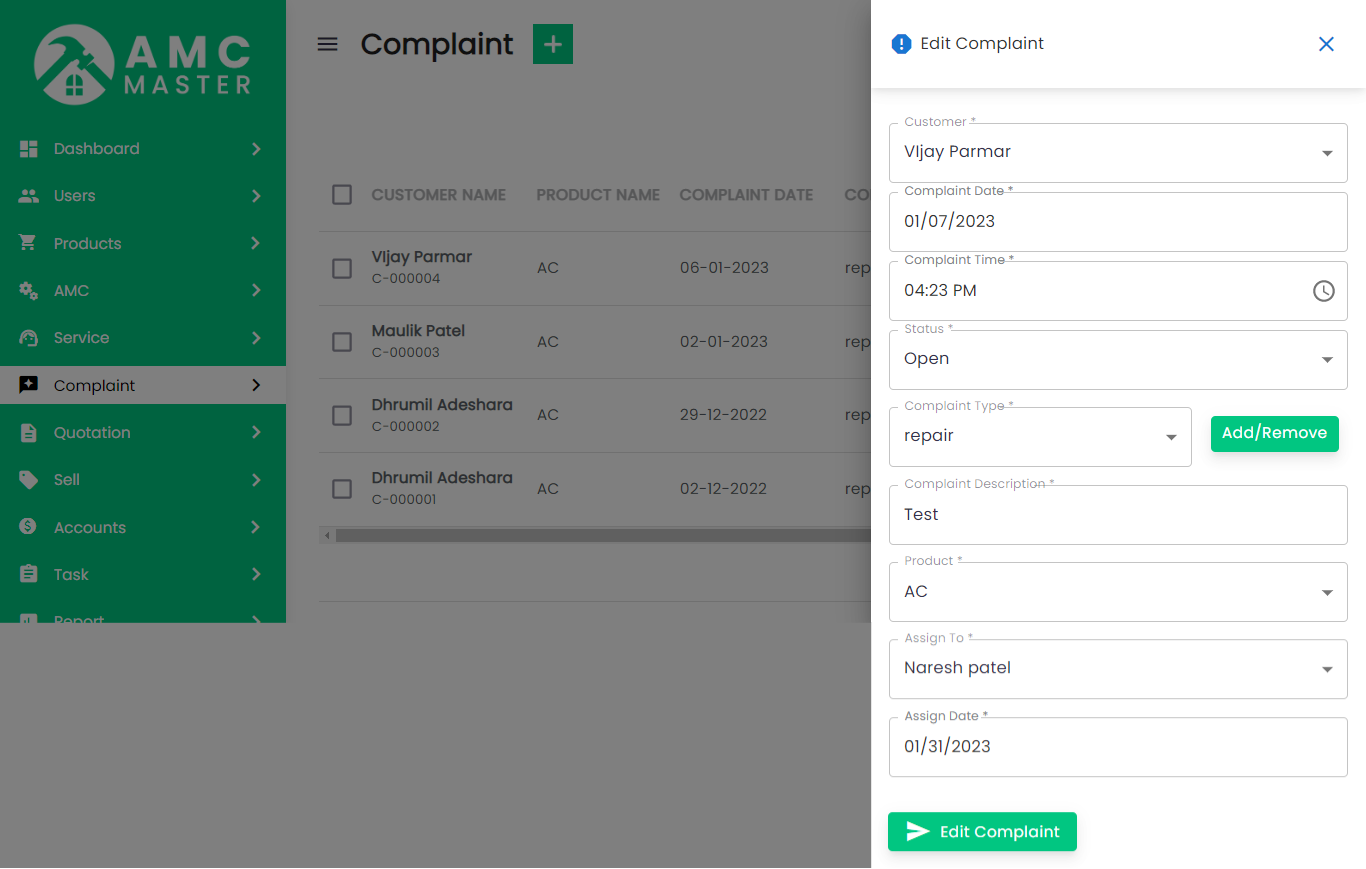Viewport: 1366px width, 869px height.
Task: Select the checkbox for complaint C-000004
Action: click(x=342, y=268)
